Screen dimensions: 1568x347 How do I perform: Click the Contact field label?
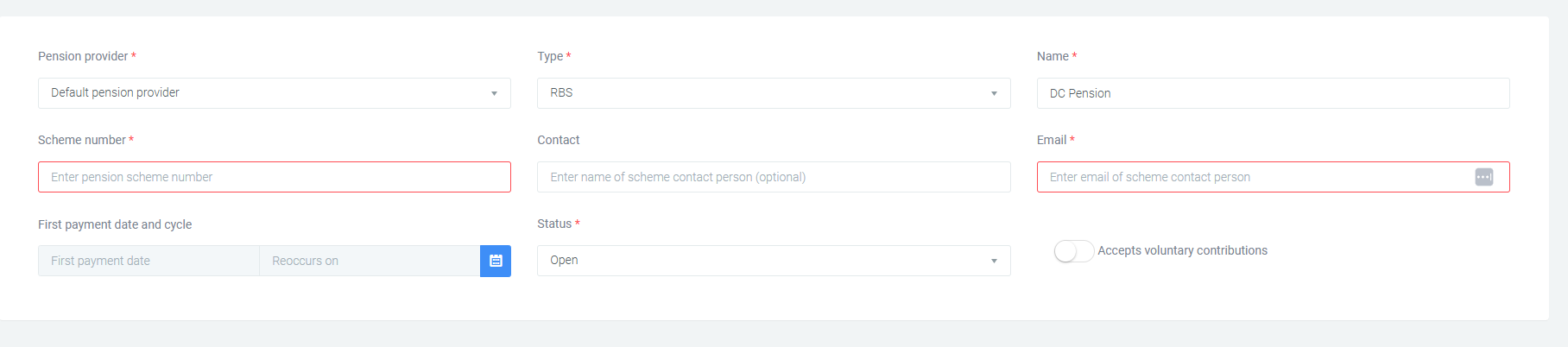559,140
